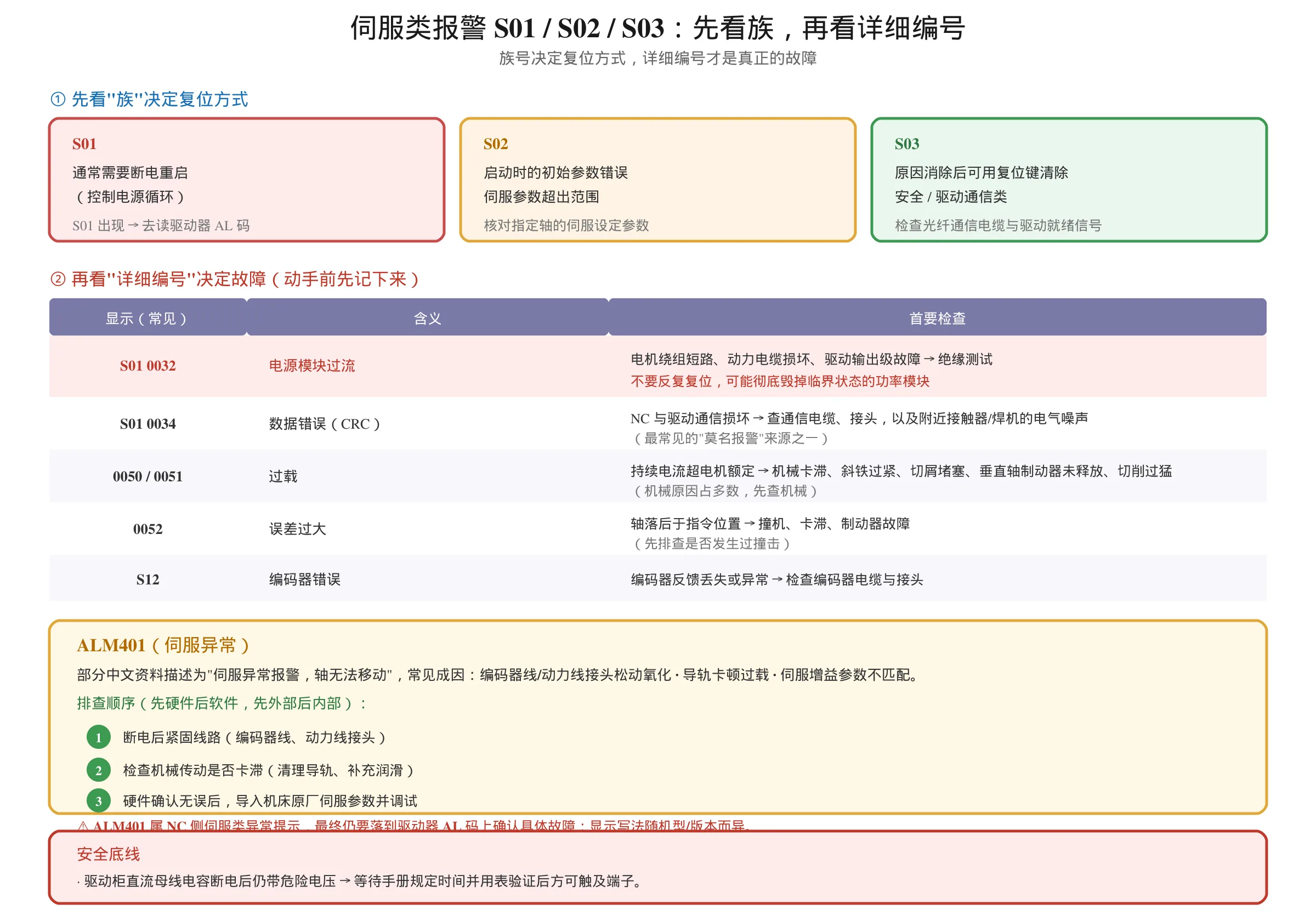Image resolution: width=1316 pixels, height=921 pixels.
Task: Select the S12 table cell
Action: point(148,579)
